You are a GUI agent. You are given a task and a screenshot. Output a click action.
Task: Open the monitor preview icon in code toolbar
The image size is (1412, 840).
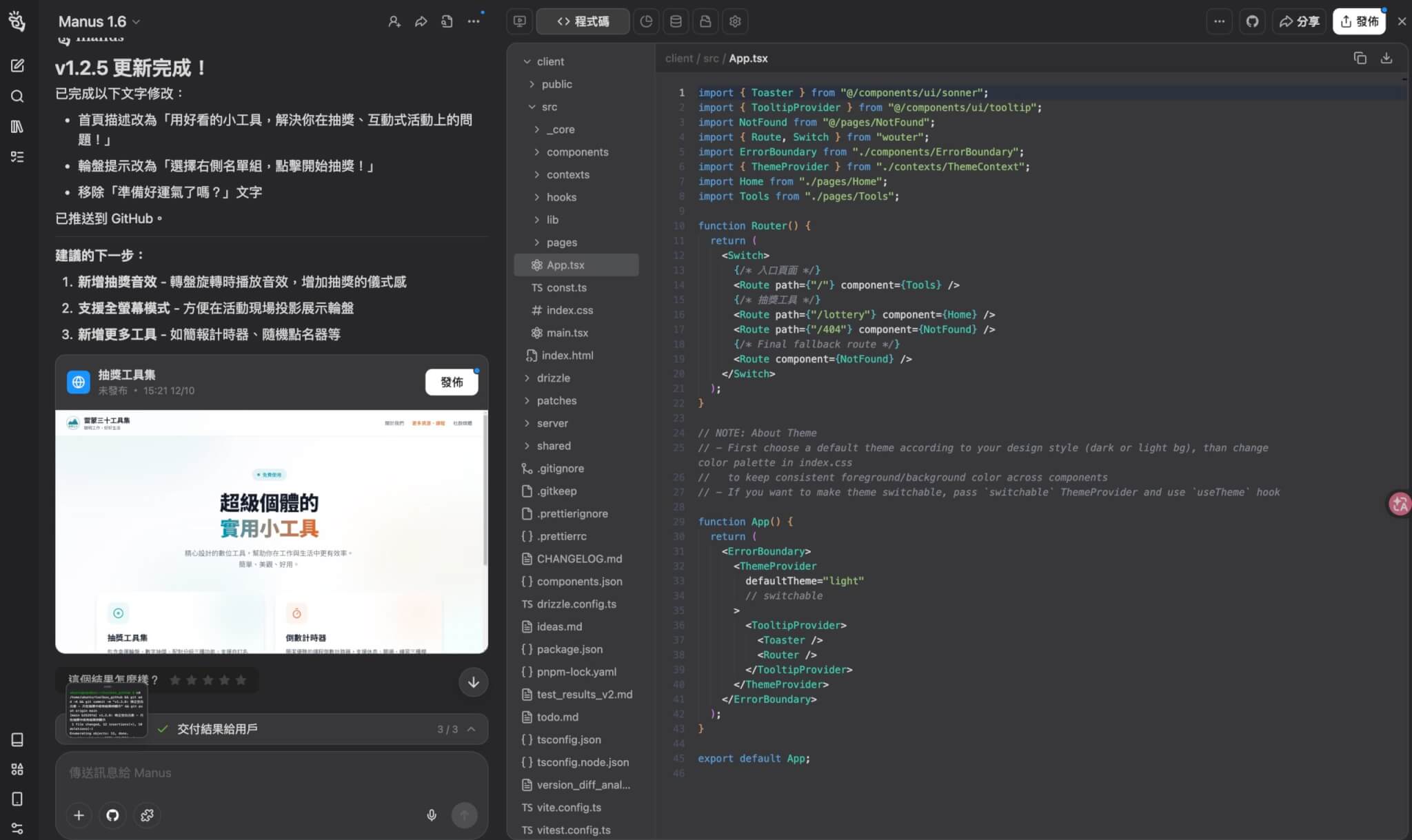519,21
